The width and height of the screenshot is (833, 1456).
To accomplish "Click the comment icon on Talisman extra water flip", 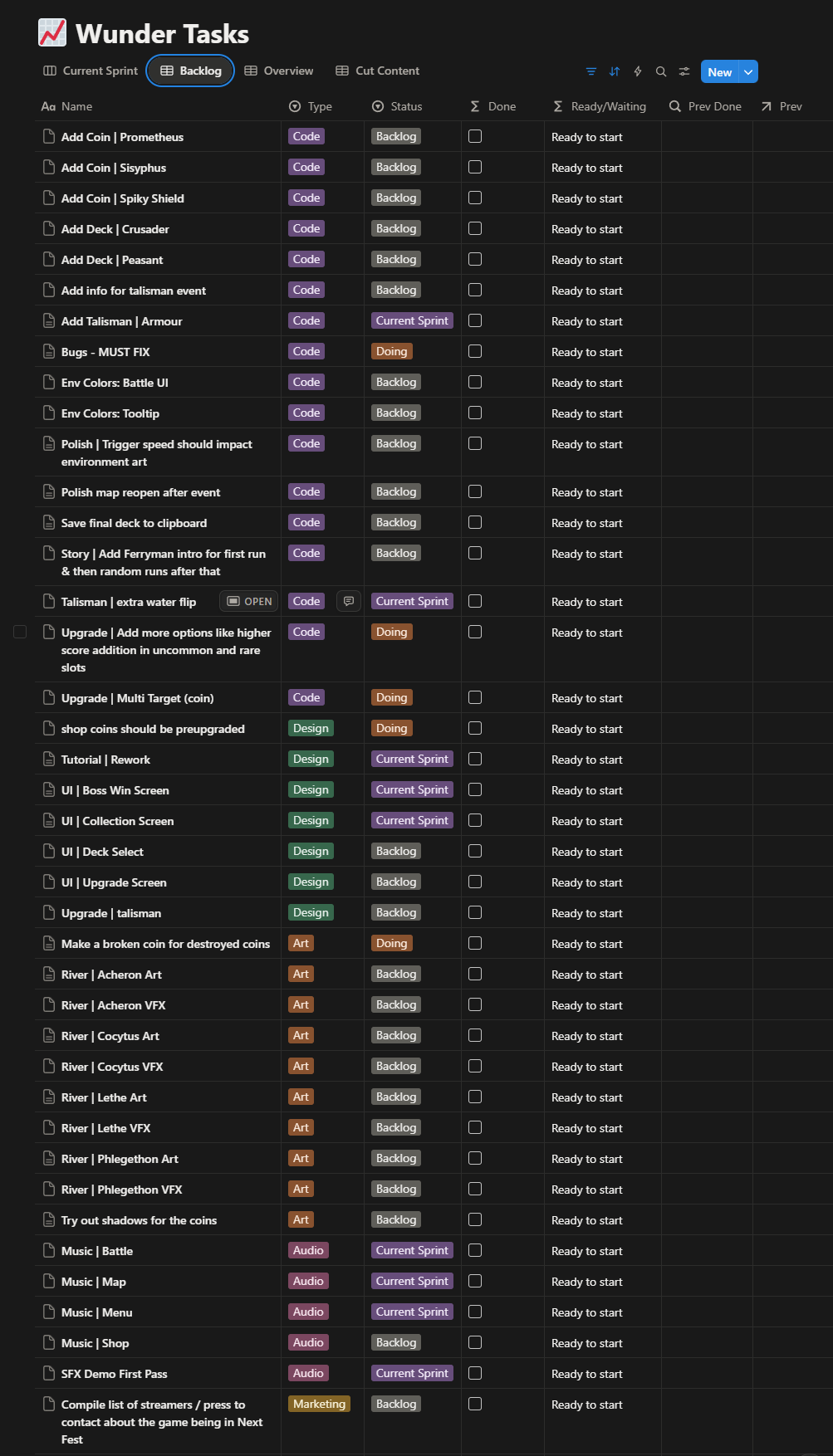I will click(349, 601).
